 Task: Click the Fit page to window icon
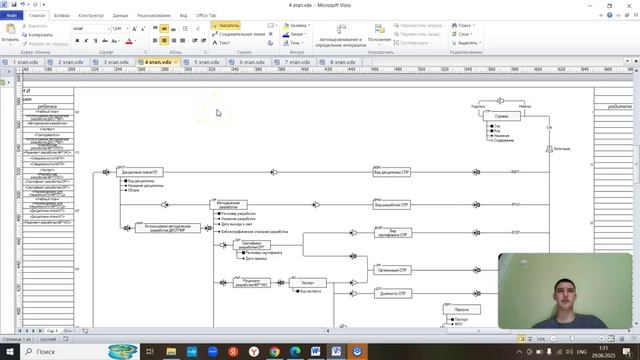(611, 339)
